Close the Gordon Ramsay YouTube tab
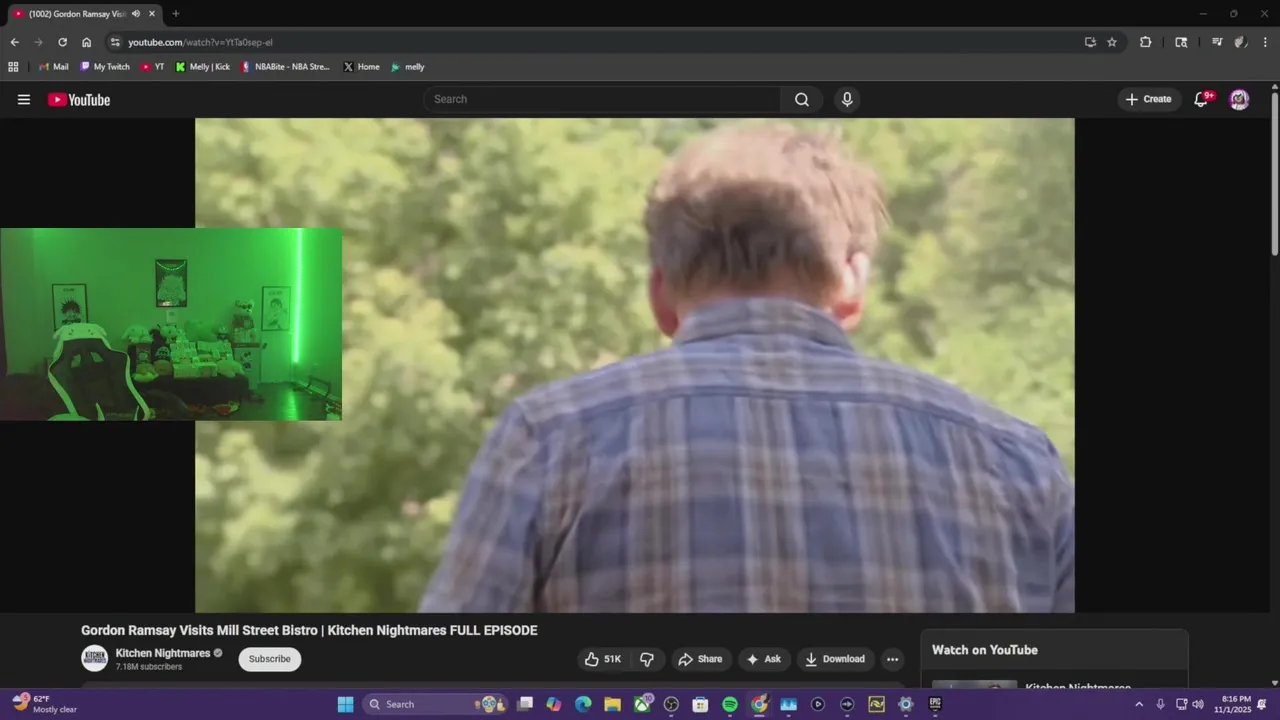The height and width of the screenshot is (720, 1280). tap(152, 14)
